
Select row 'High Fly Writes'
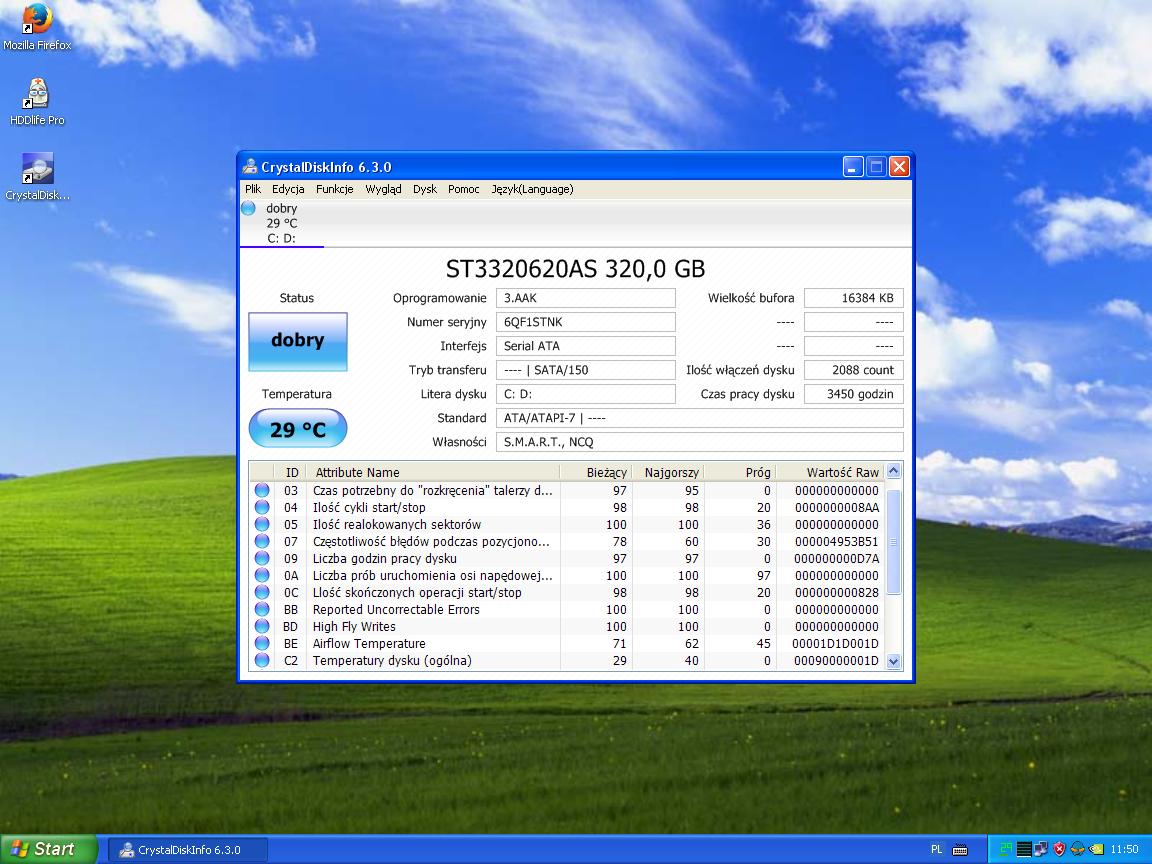[566, 626]
